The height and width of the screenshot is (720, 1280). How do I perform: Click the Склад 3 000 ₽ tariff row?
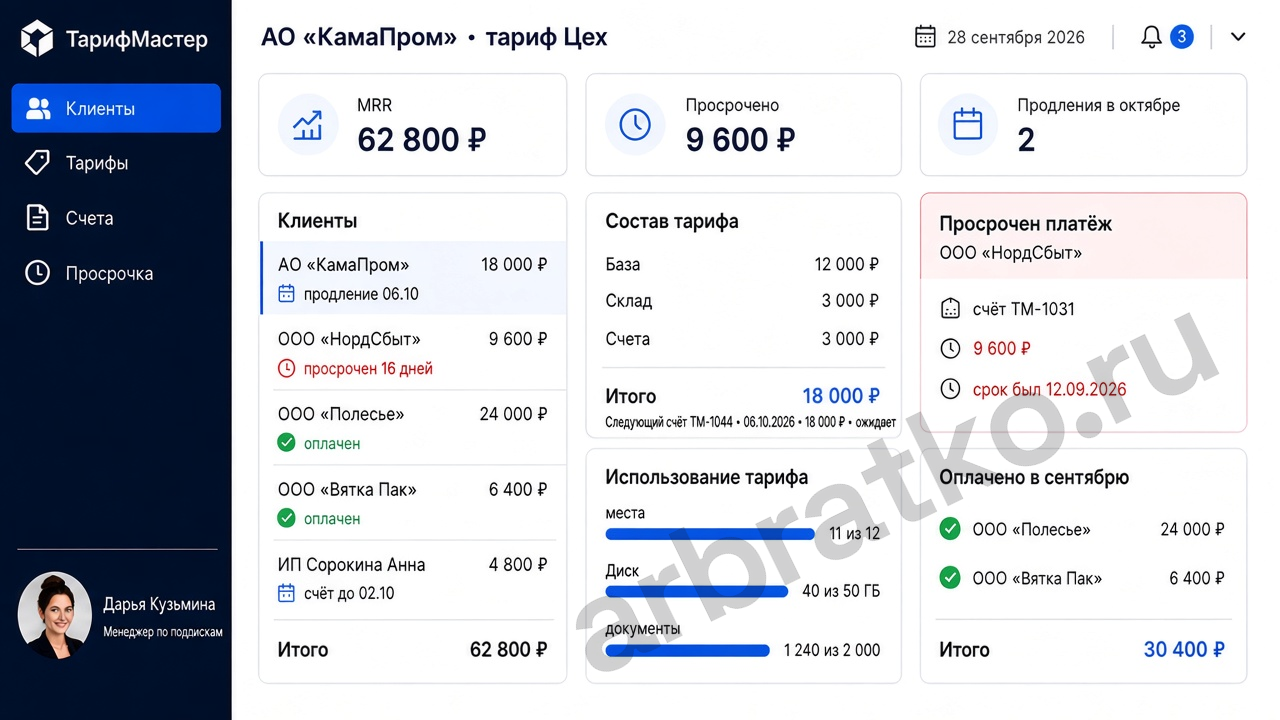(742, 301)
